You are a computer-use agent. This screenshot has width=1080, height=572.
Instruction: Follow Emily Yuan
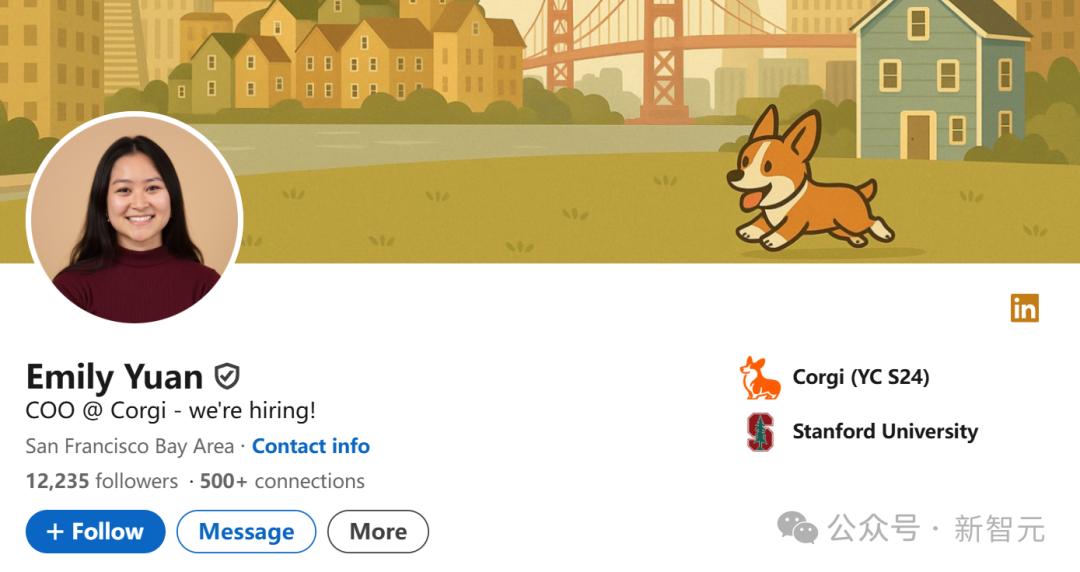click(96, 532)
